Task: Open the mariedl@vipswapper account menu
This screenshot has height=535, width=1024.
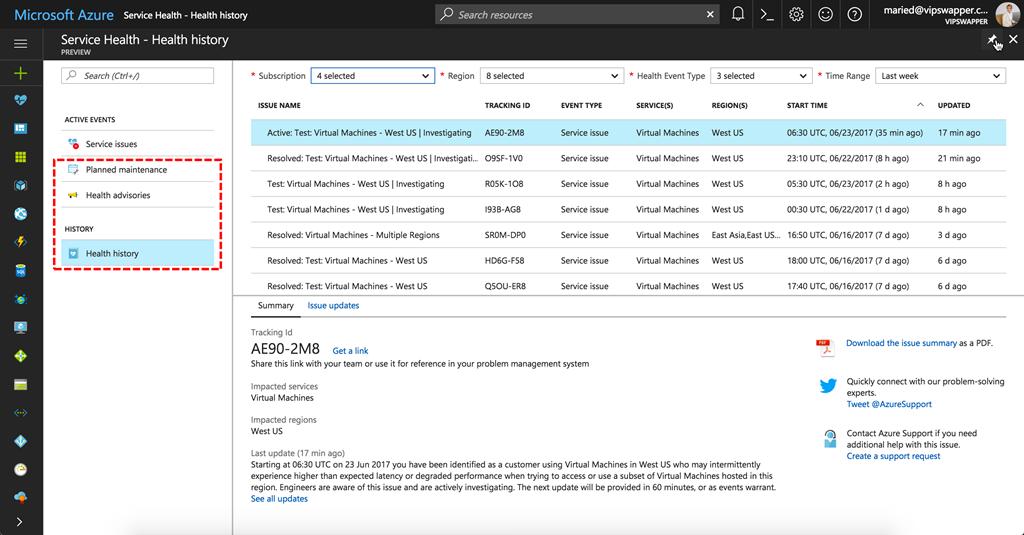Action: click(936, 14)
